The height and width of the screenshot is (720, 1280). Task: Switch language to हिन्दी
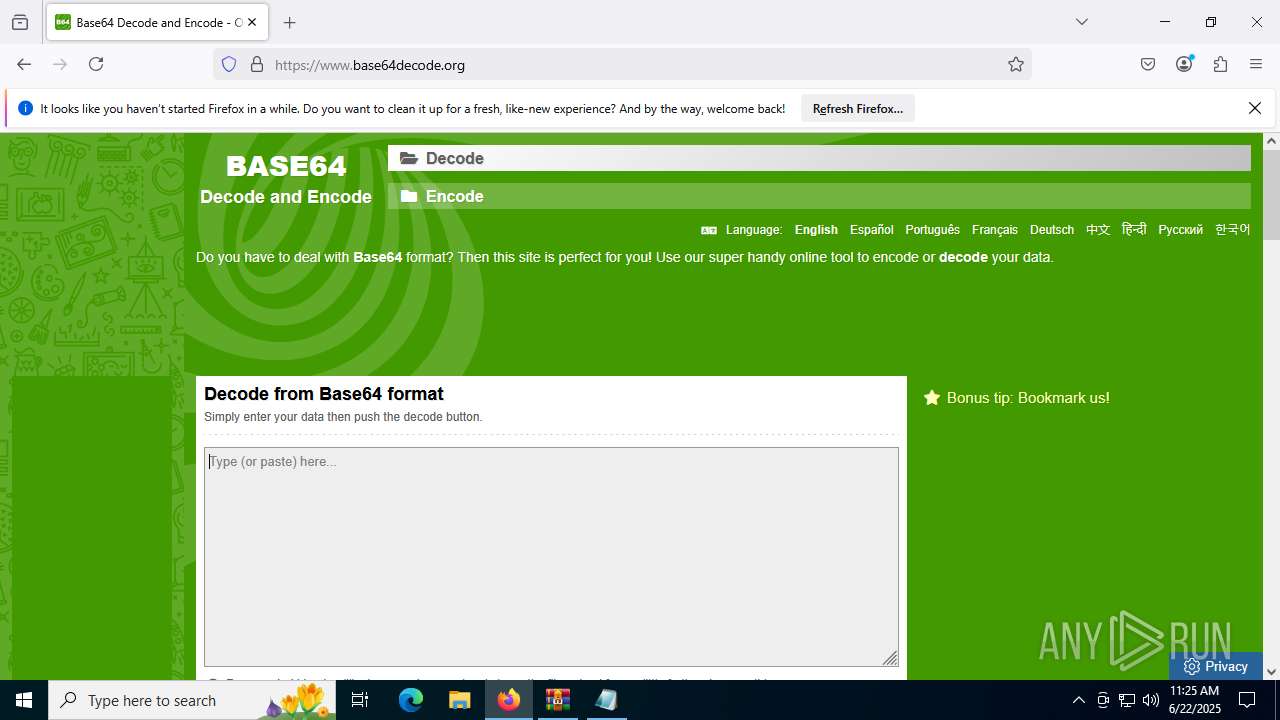click(1134, 230)
